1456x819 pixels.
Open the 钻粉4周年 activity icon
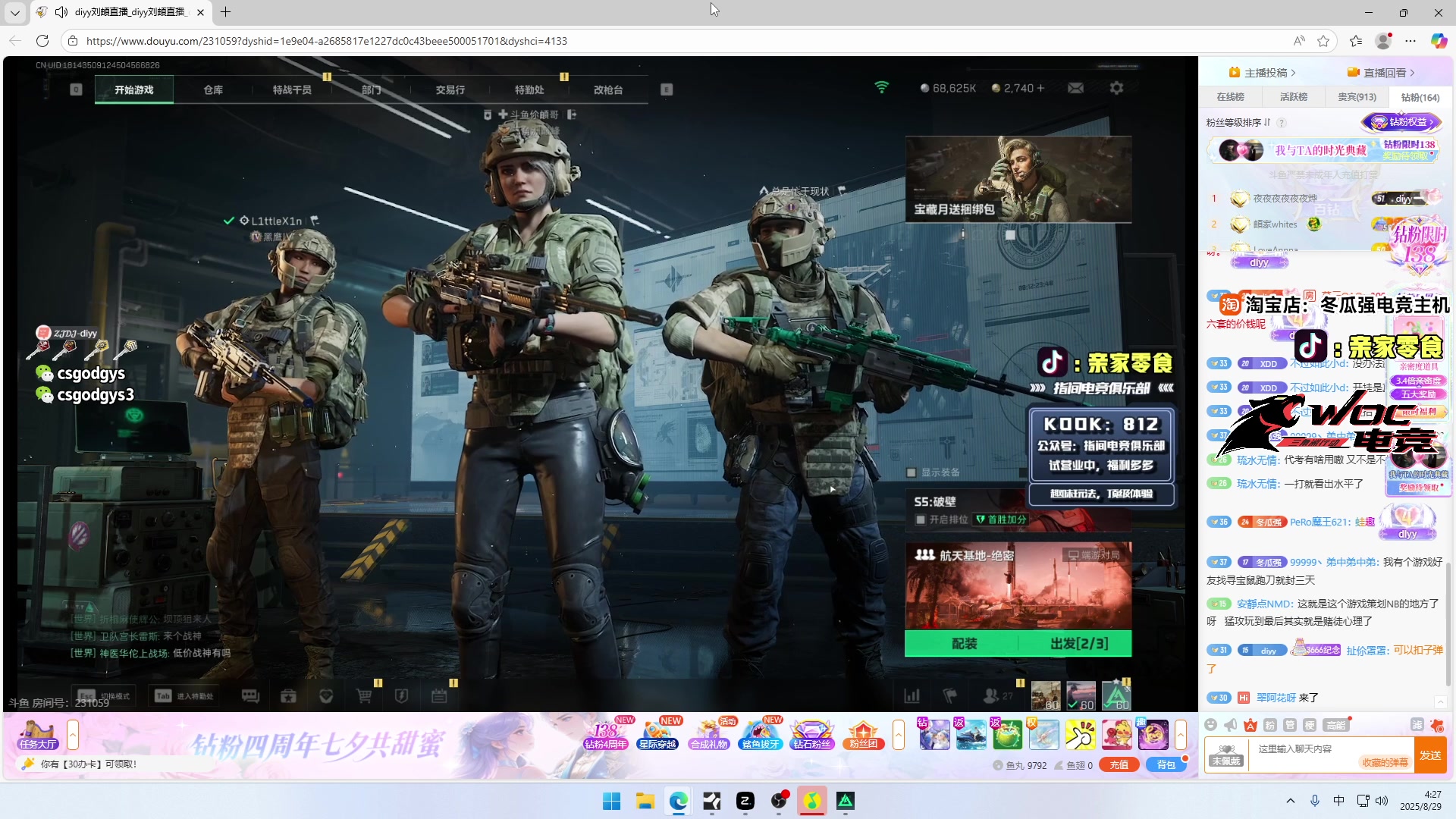[605, 735]
